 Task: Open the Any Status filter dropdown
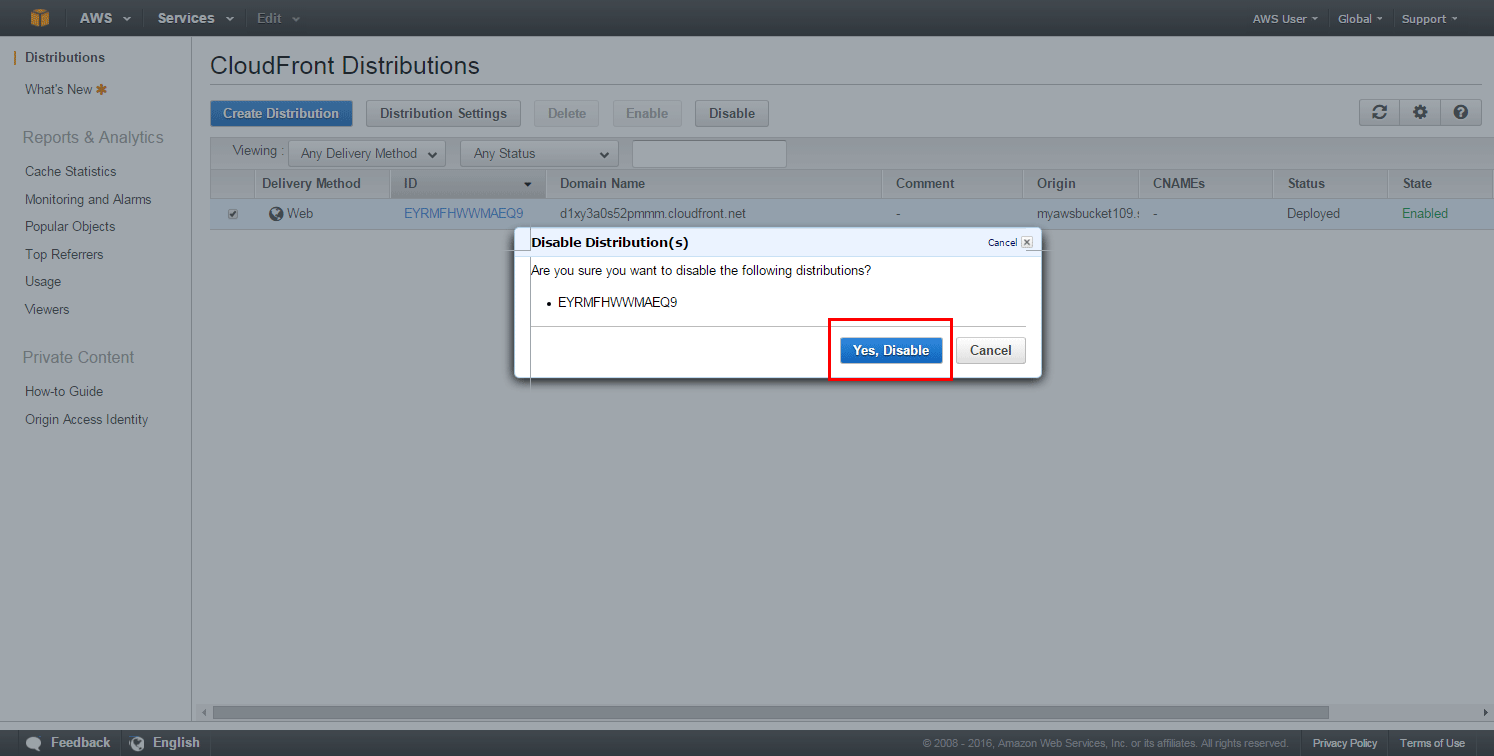(538, 153)
